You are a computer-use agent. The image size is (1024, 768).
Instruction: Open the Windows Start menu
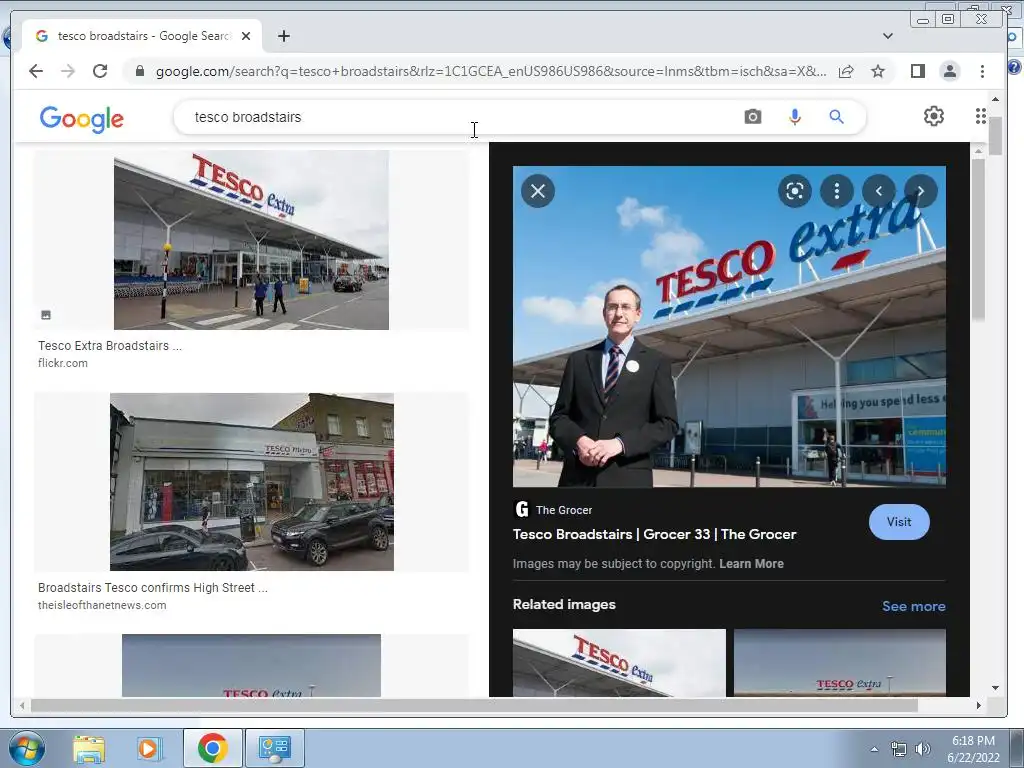[26, 748]
